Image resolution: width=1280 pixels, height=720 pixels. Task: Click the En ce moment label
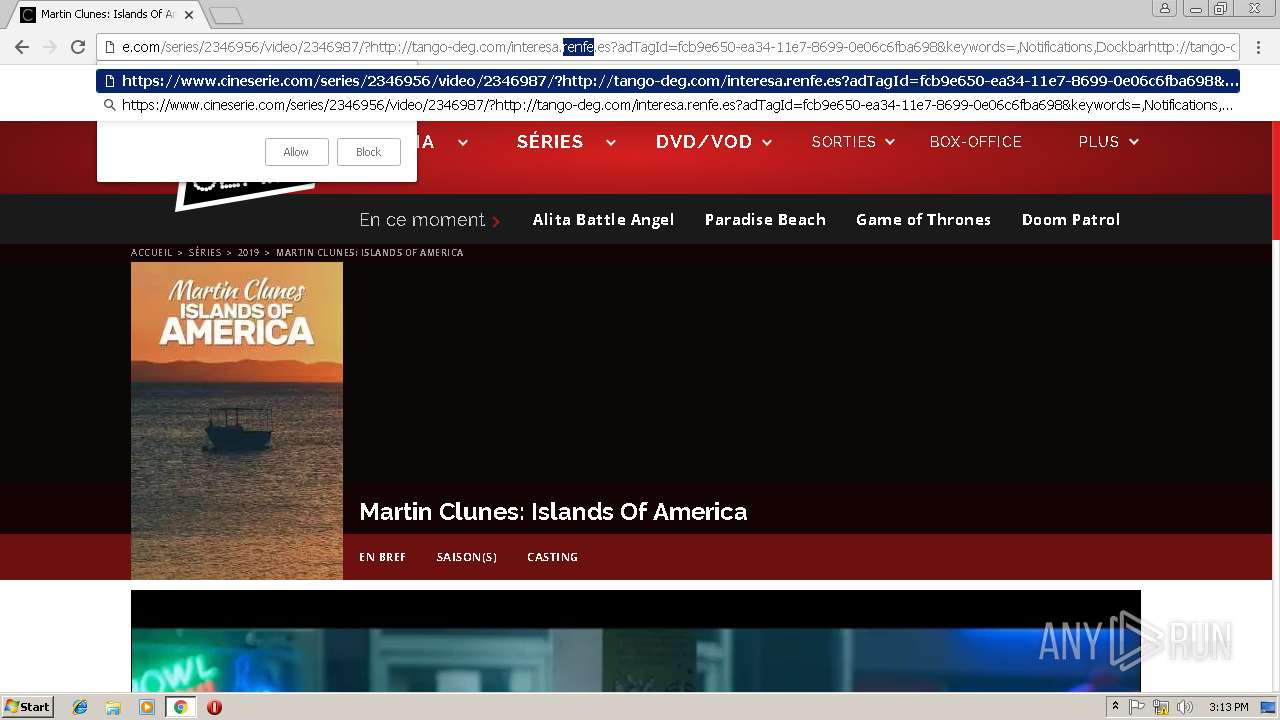point(422,220)
